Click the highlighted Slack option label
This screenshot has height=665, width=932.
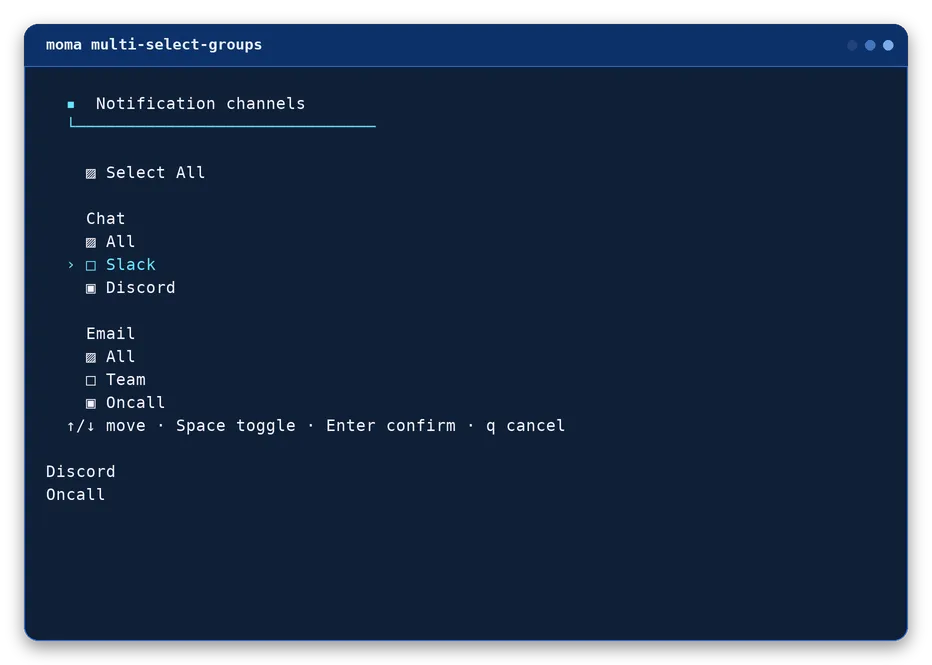point(131,264)
